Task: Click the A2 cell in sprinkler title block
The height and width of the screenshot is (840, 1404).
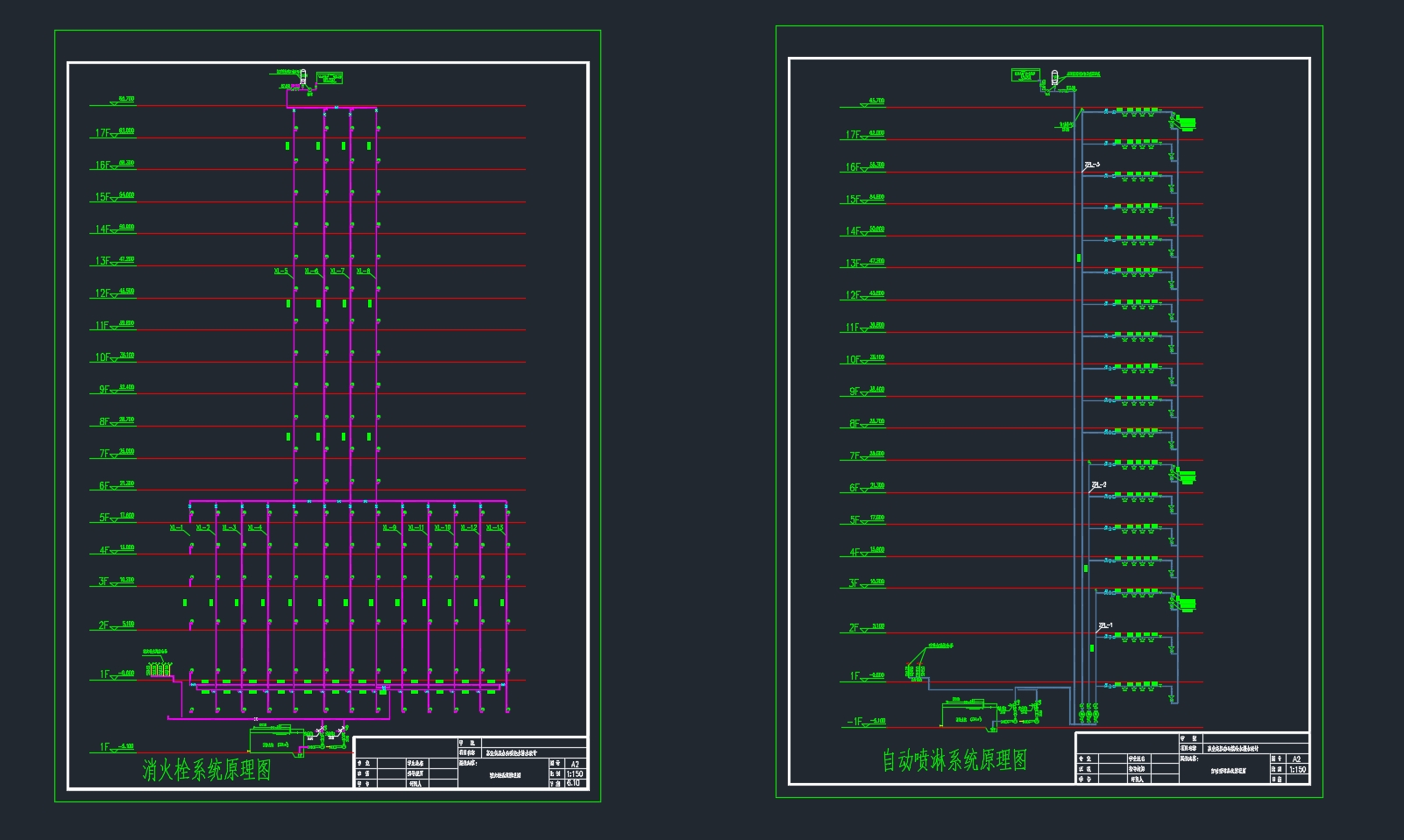Action: pyautogui.click(x=1296, y=759)
